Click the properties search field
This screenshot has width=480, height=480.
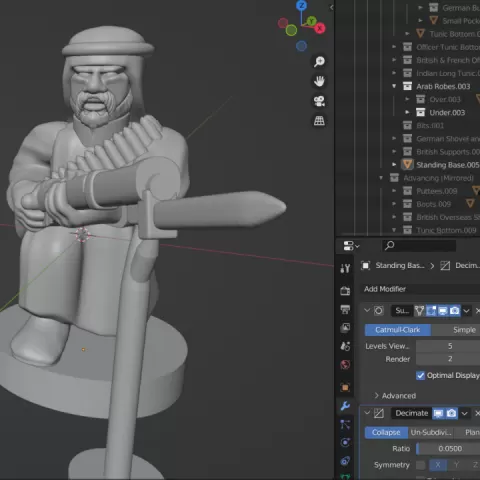click(419, 246)
